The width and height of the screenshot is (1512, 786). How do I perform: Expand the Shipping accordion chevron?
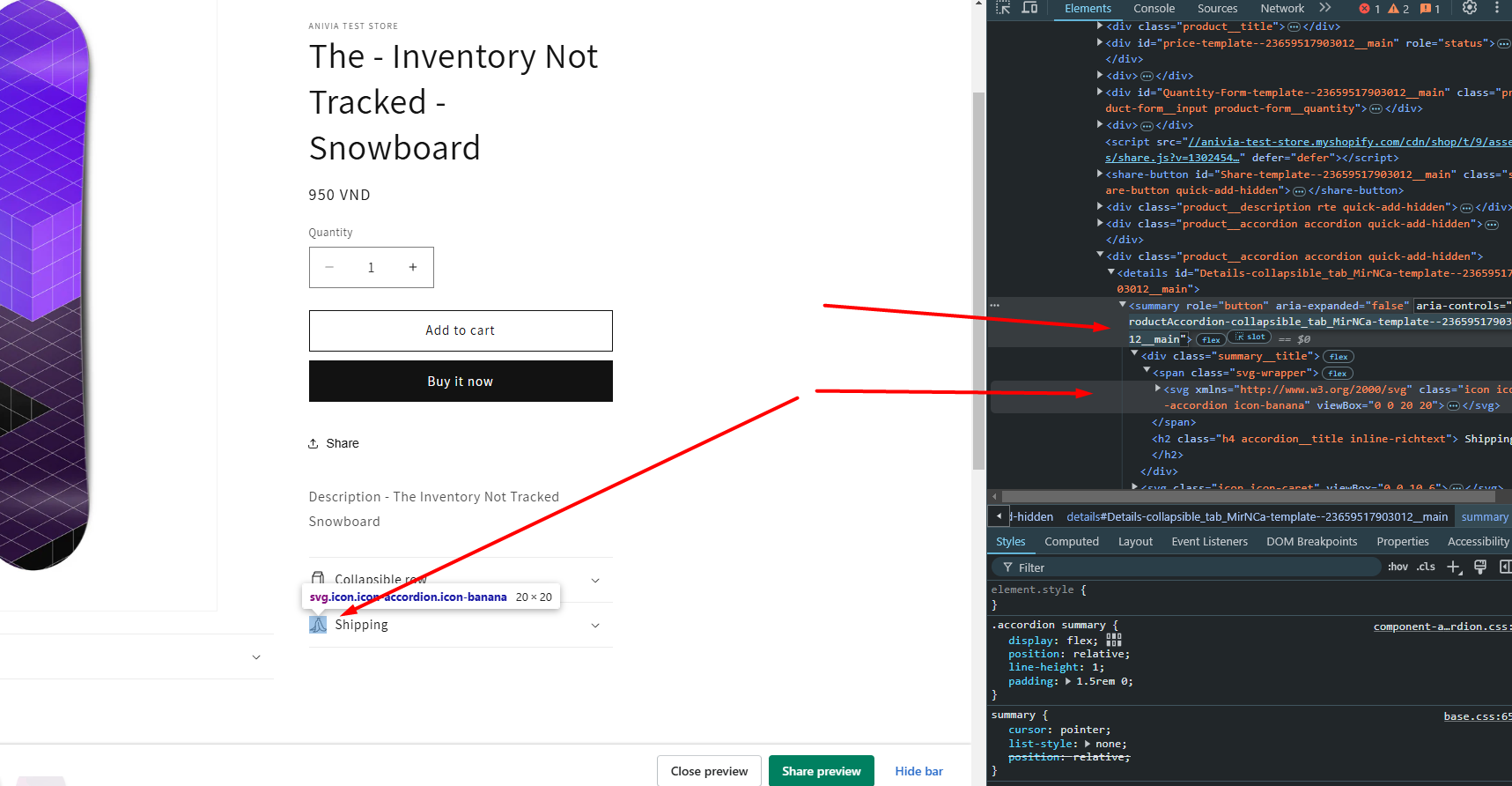pyautogui.click(x=595, y=626)
